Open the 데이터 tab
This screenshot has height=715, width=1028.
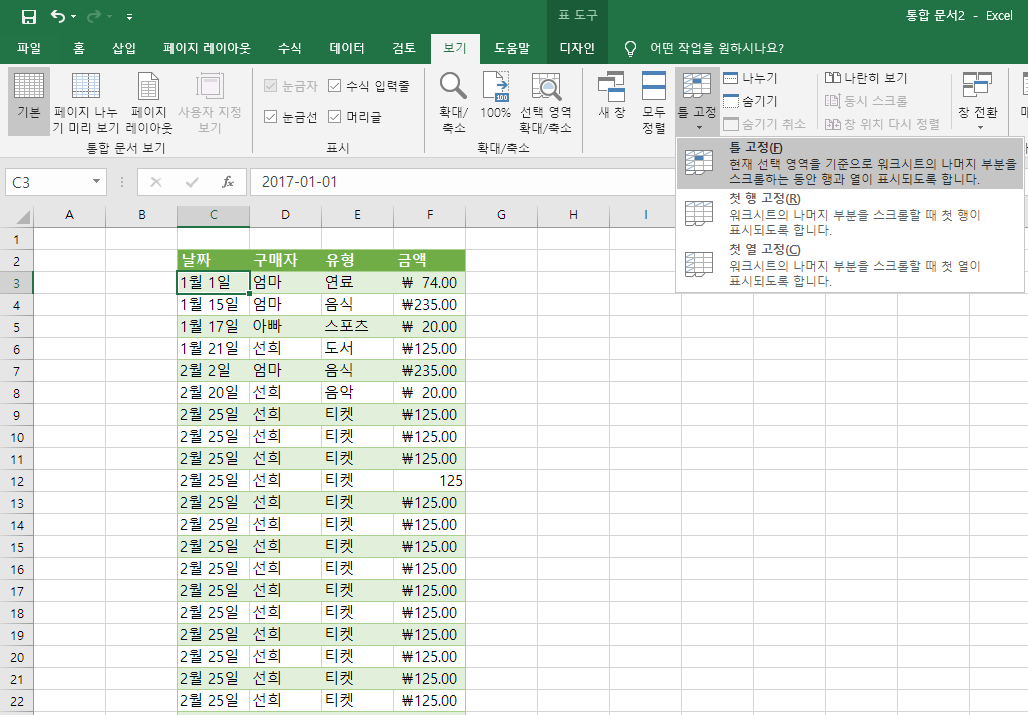(x=347, y=48)
